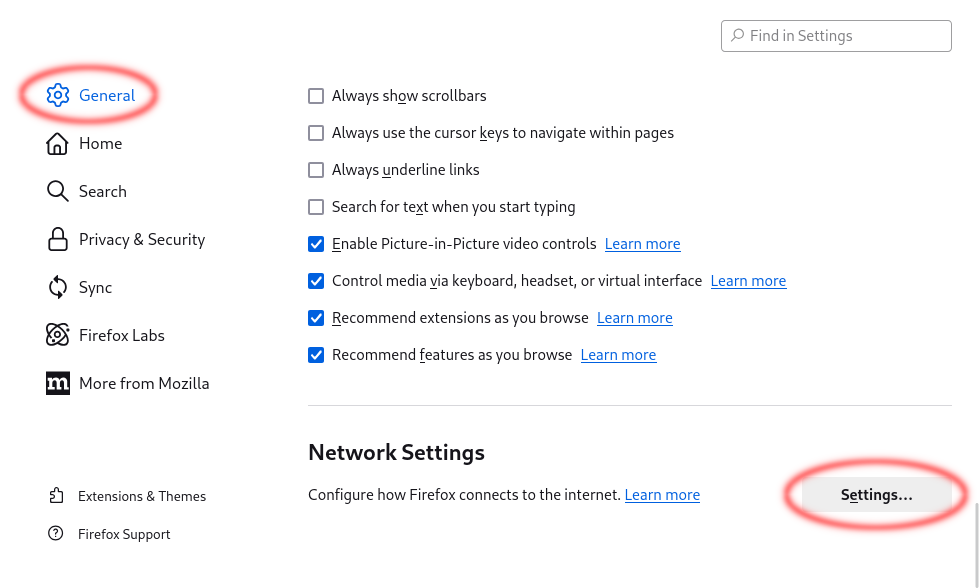Check Always underline links
The width and height of the screenshot is (980, 588).
[x=316, y=170]
